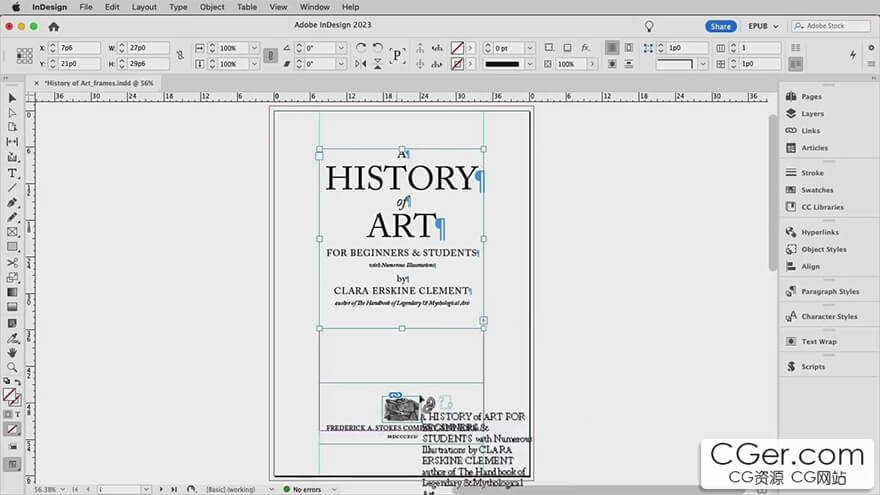
Task: Set reference point using the reference point locator
Action: click(24, 56)
